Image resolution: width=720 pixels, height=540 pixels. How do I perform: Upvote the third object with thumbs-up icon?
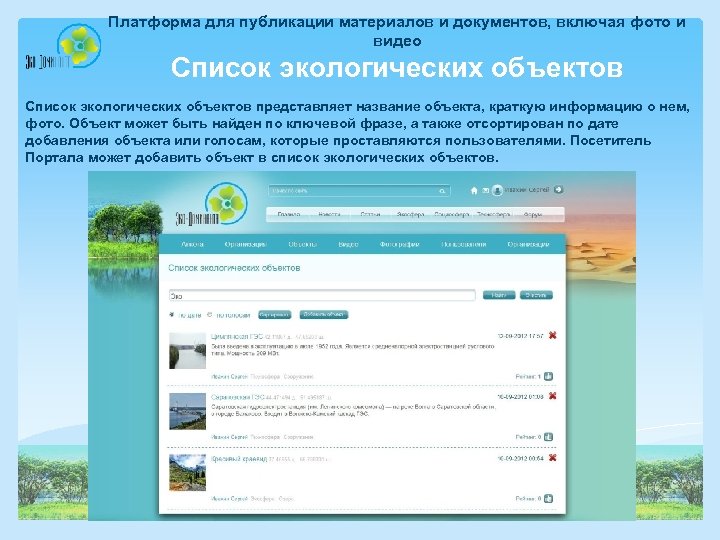548,498
